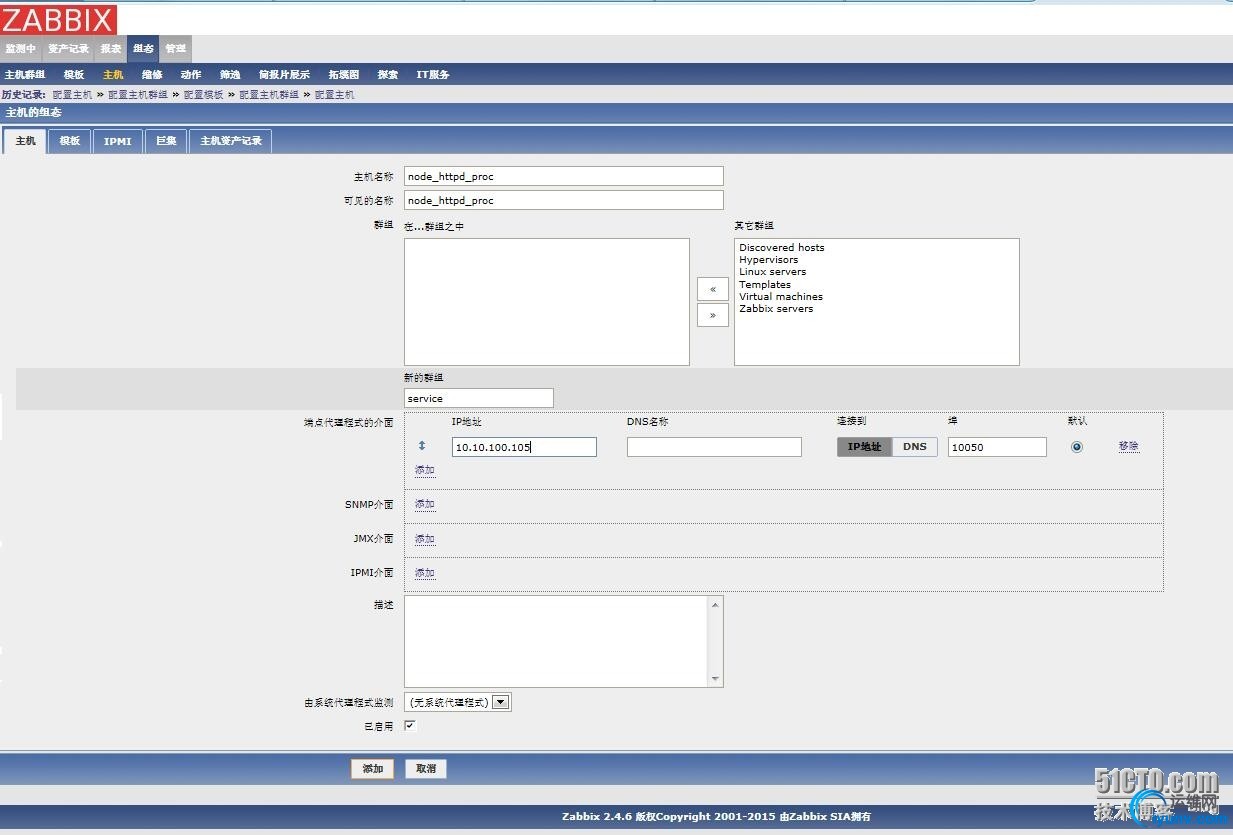Click the » remove-from-group arrow button
This screenshot has height=835, width=1233.
[x=712, y=315]
